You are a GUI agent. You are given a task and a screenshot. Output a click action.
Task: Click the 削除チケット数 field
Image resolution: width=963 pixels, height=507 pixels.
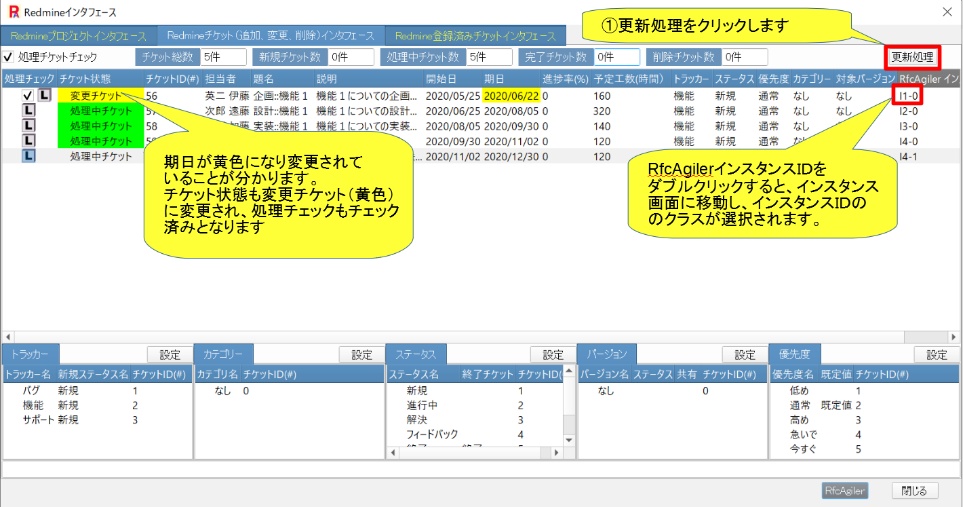click(744, 57)
